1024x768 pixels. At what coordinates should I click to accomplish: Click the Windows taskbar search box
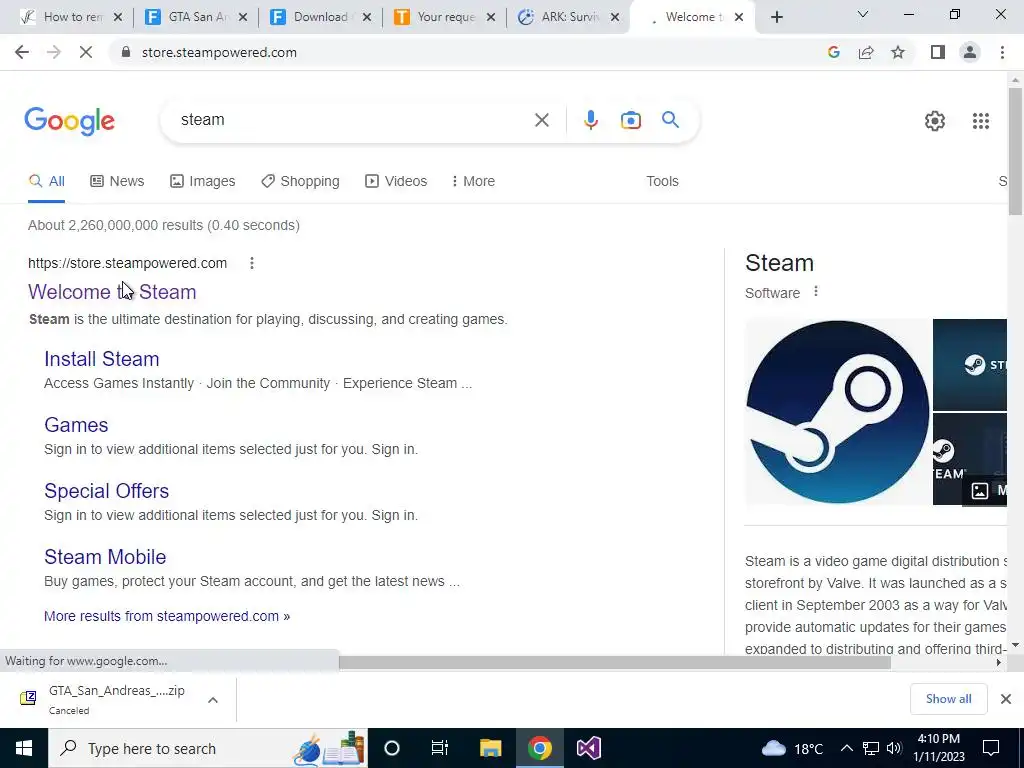(x=208, y=748)
